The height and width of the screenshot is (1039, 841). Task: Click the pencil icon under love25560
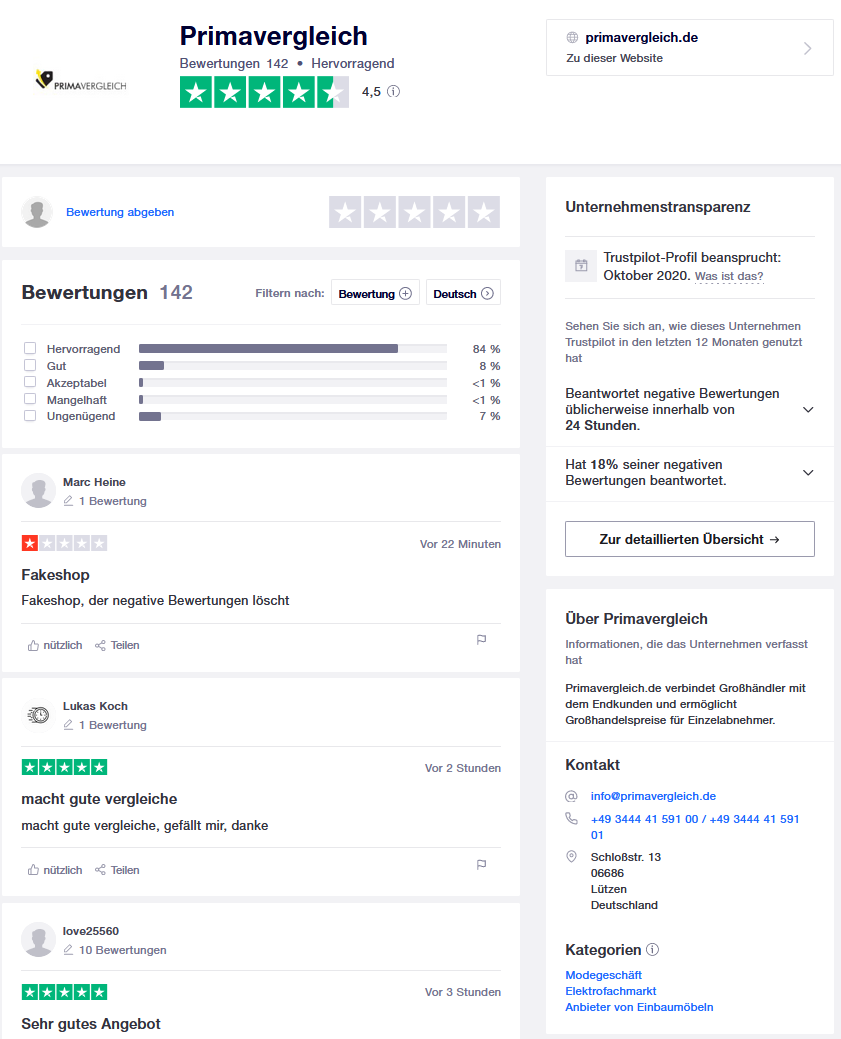68,950
